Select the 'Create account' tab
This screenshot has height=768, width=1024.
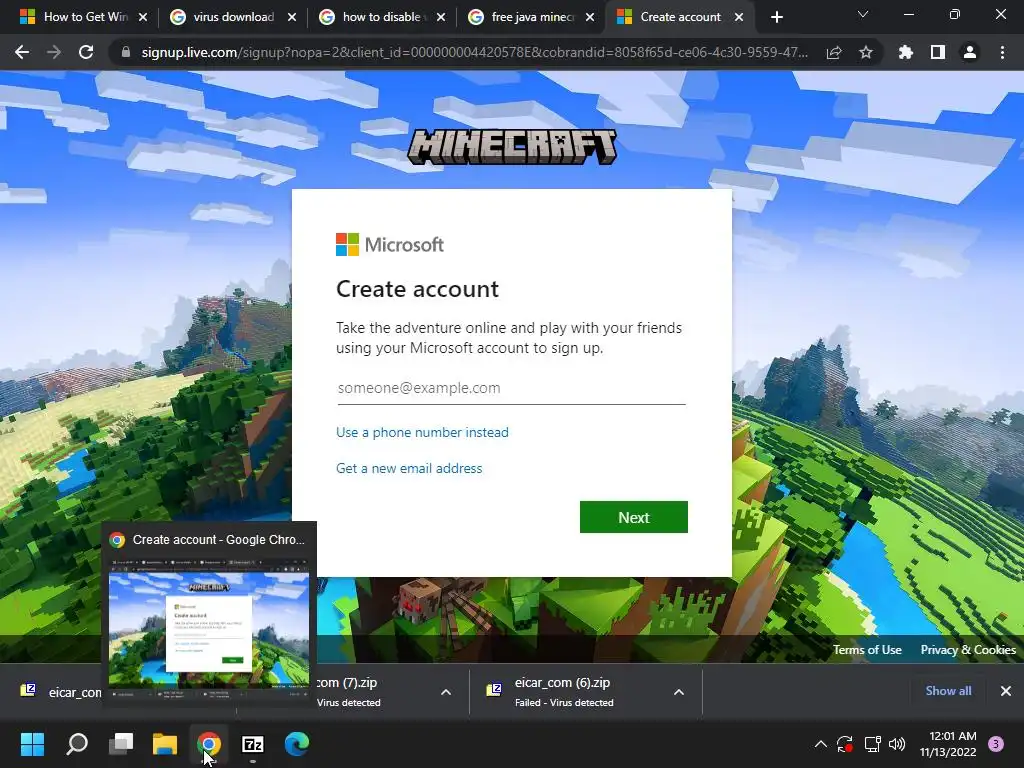680,17
